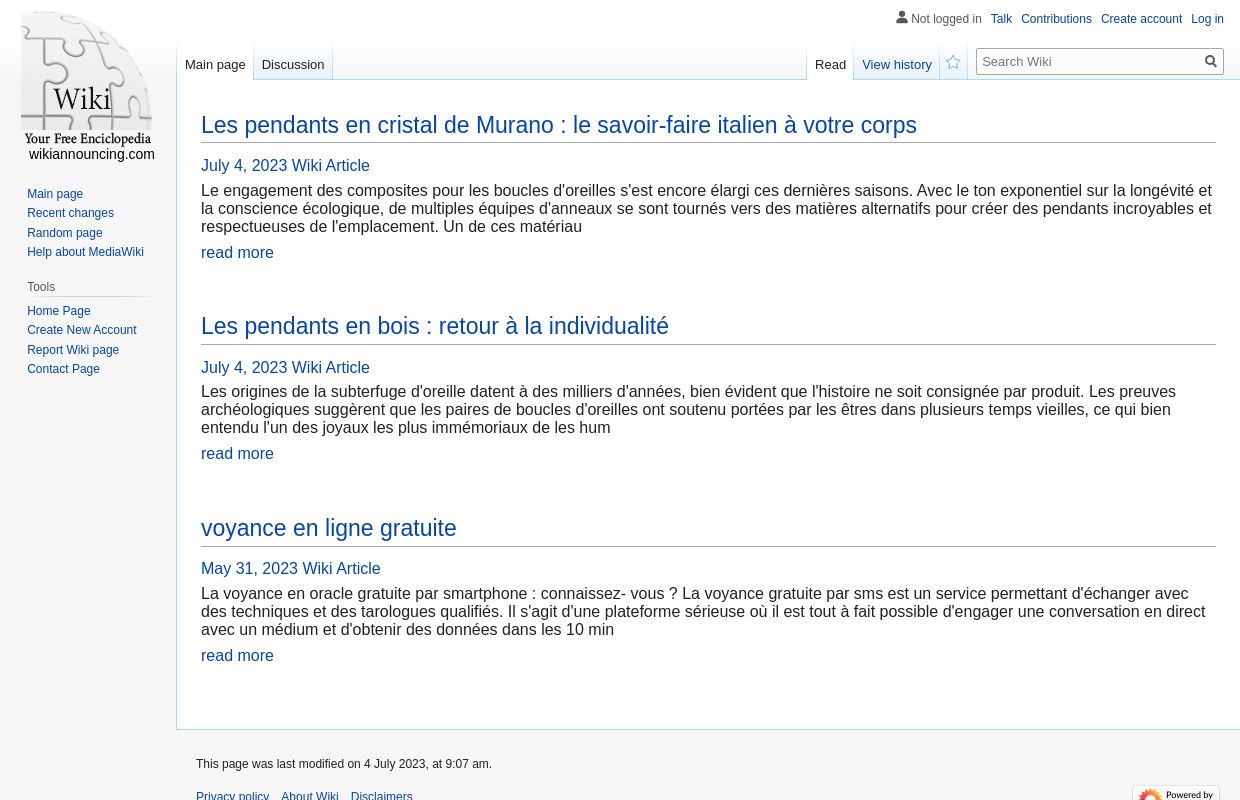Screen dimensions: 1240x800
Task: Open the Contributions link in the header
Action: (x=1056, y=19)
